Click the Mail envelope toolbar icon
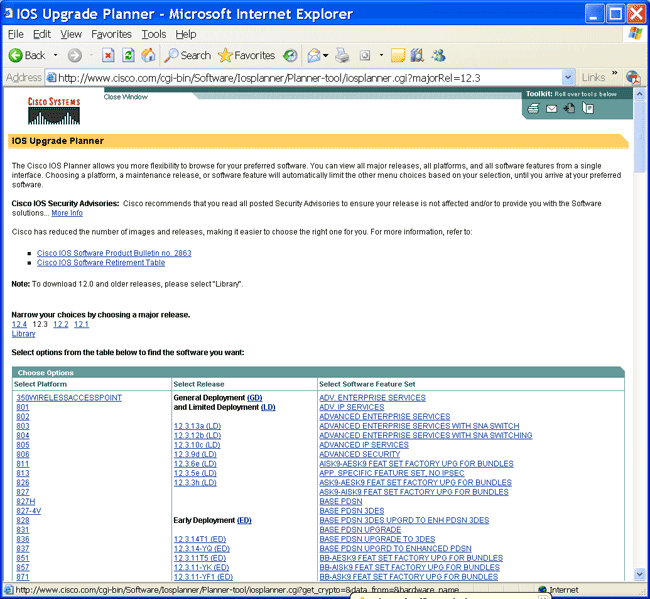Screen dimensions: 650x599 pyautogui.click(x=314, y=55)
